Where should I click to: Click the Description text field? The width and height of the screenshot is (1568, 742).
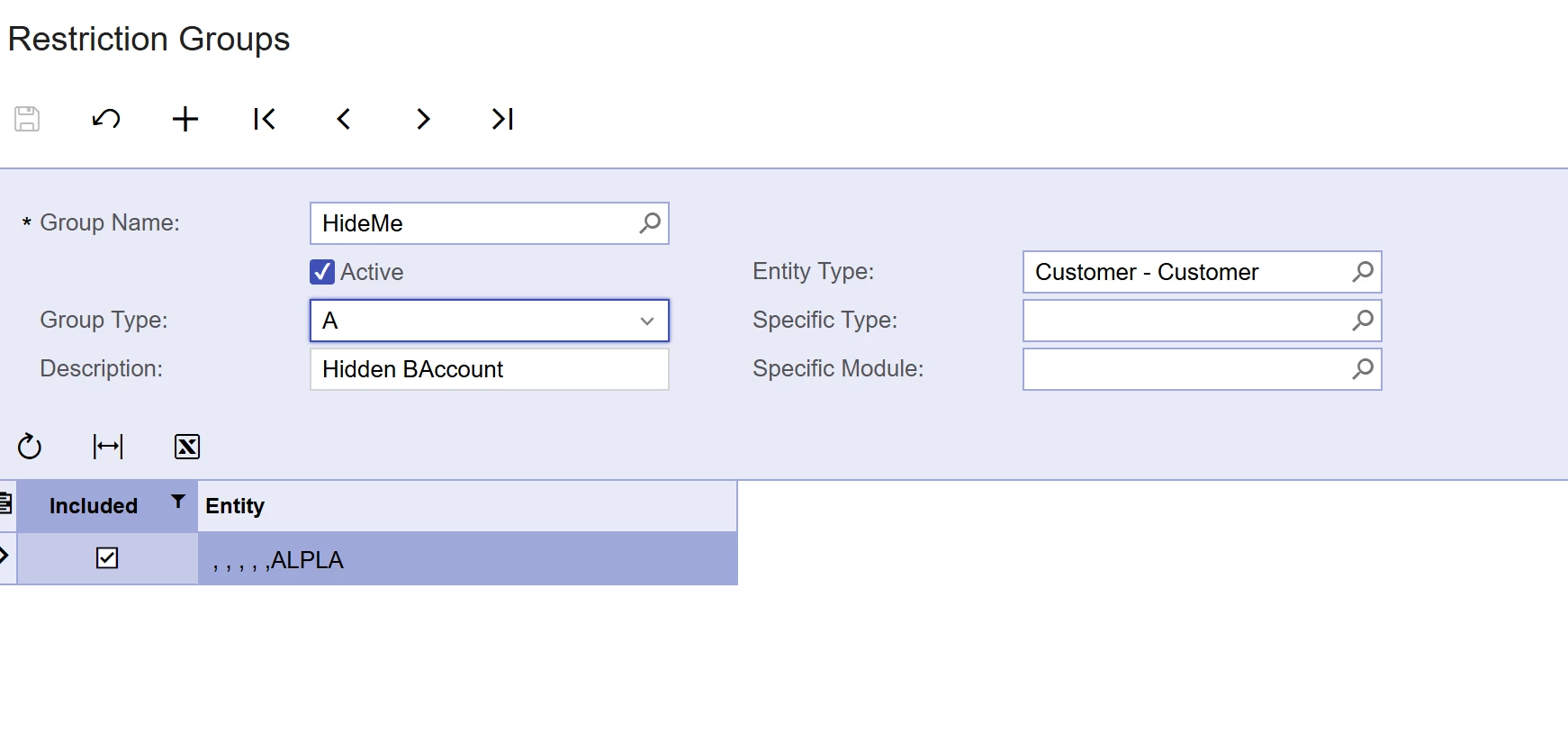point(490,369)
